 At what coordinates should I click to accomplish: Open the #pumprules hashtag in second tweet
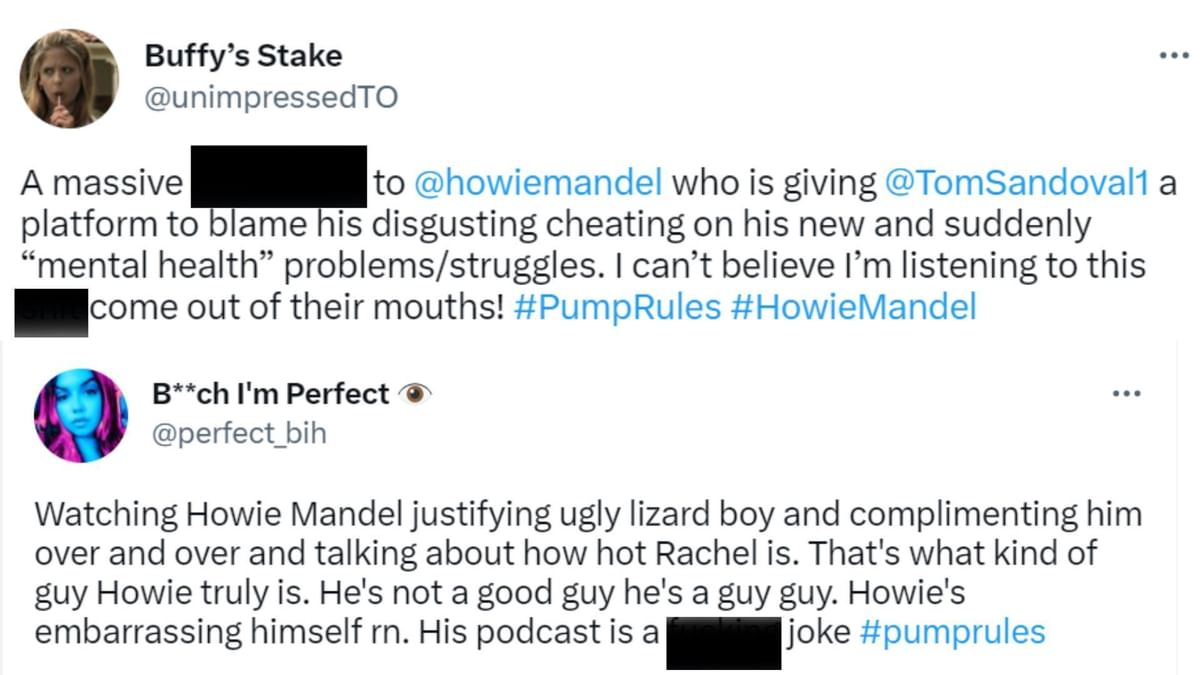click(x=954, y=632)
